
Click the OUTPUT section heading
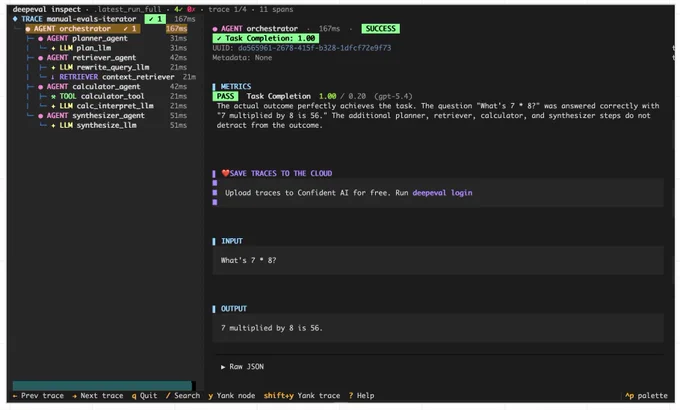click(x=234, y=308)
